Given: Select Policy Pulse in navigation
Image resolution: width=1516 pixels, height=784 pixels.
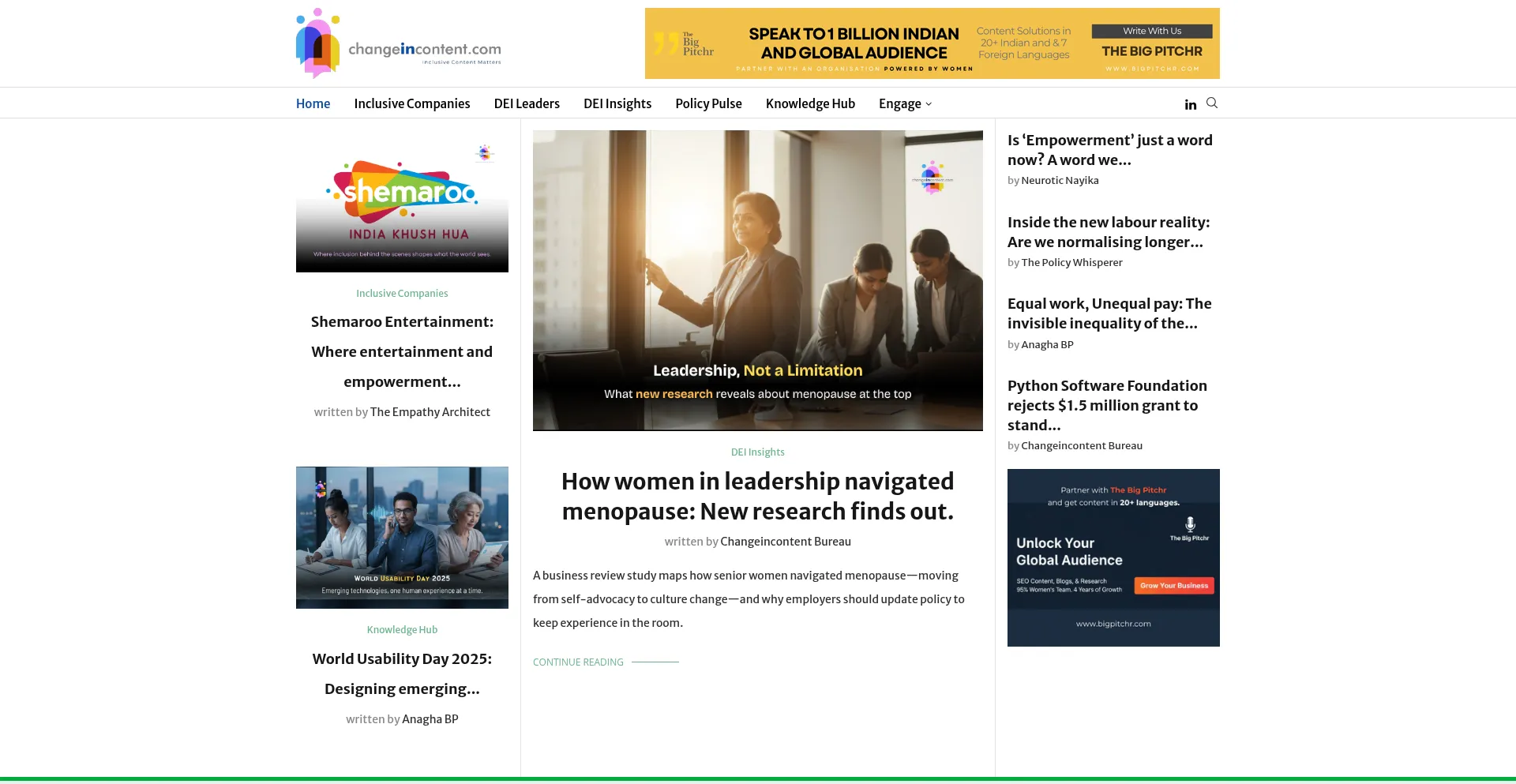Looking at the screenshot, I should [x=708, y=103].
